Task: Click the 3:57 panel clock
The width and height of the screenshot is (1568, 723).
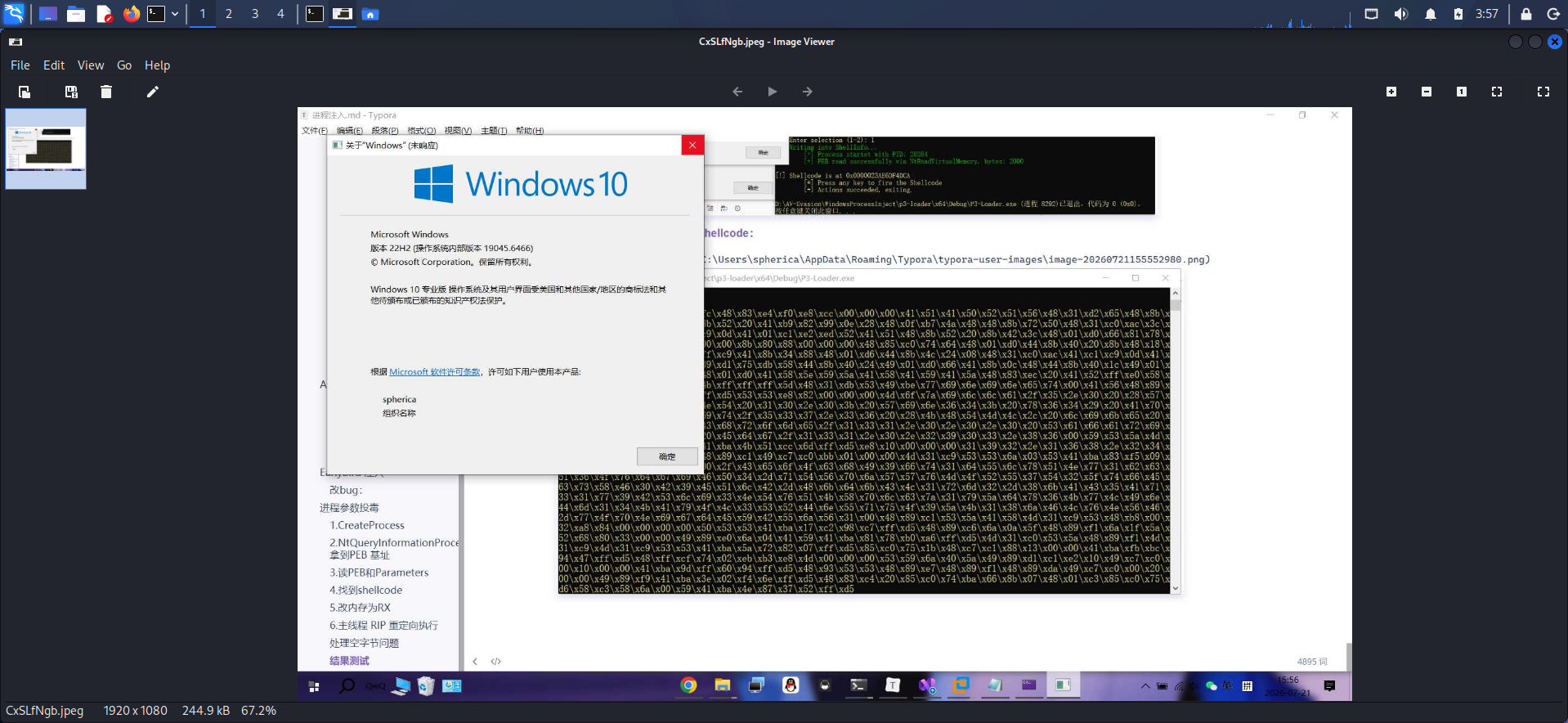Action: pos(1487,14)
